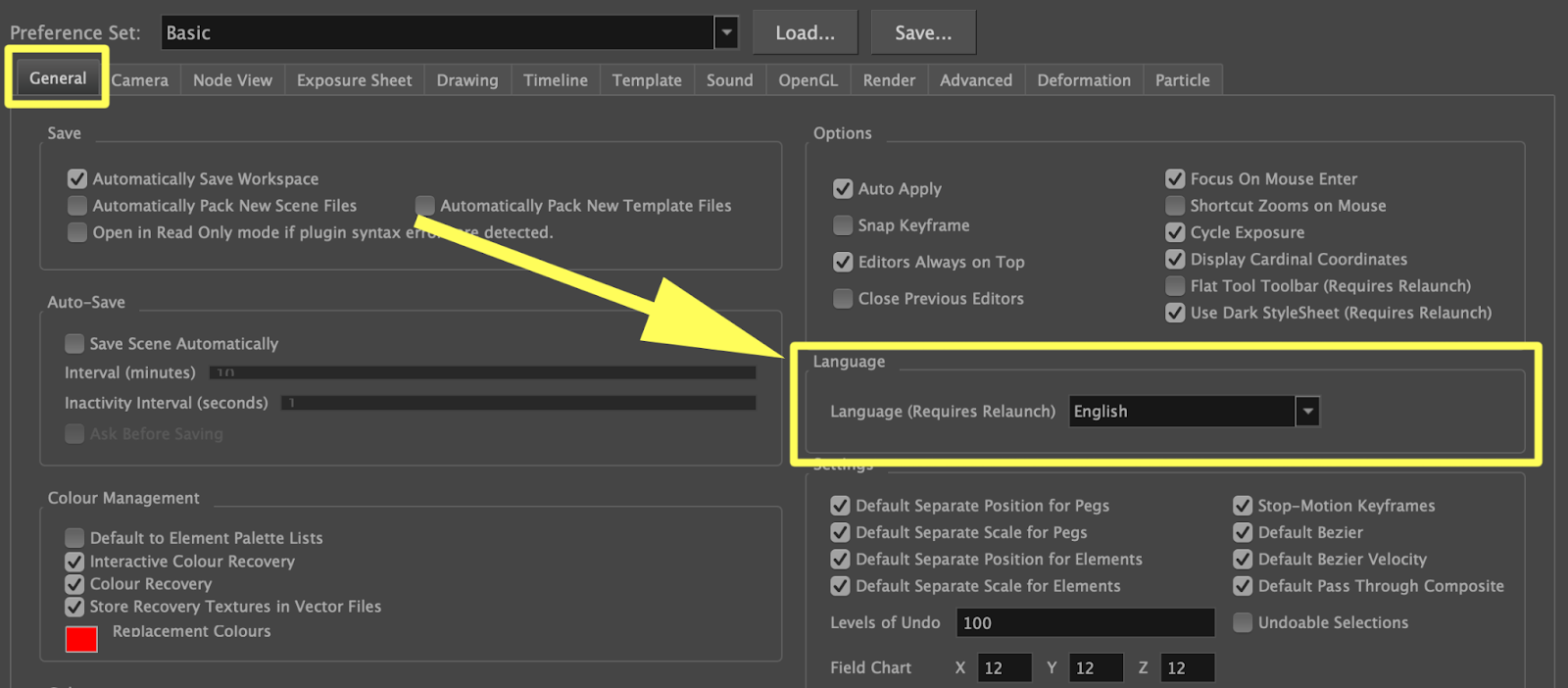Uncheck Use Dark StyleSheet option
This screenshot has width=1568, height=688.
pos(1175,313)
